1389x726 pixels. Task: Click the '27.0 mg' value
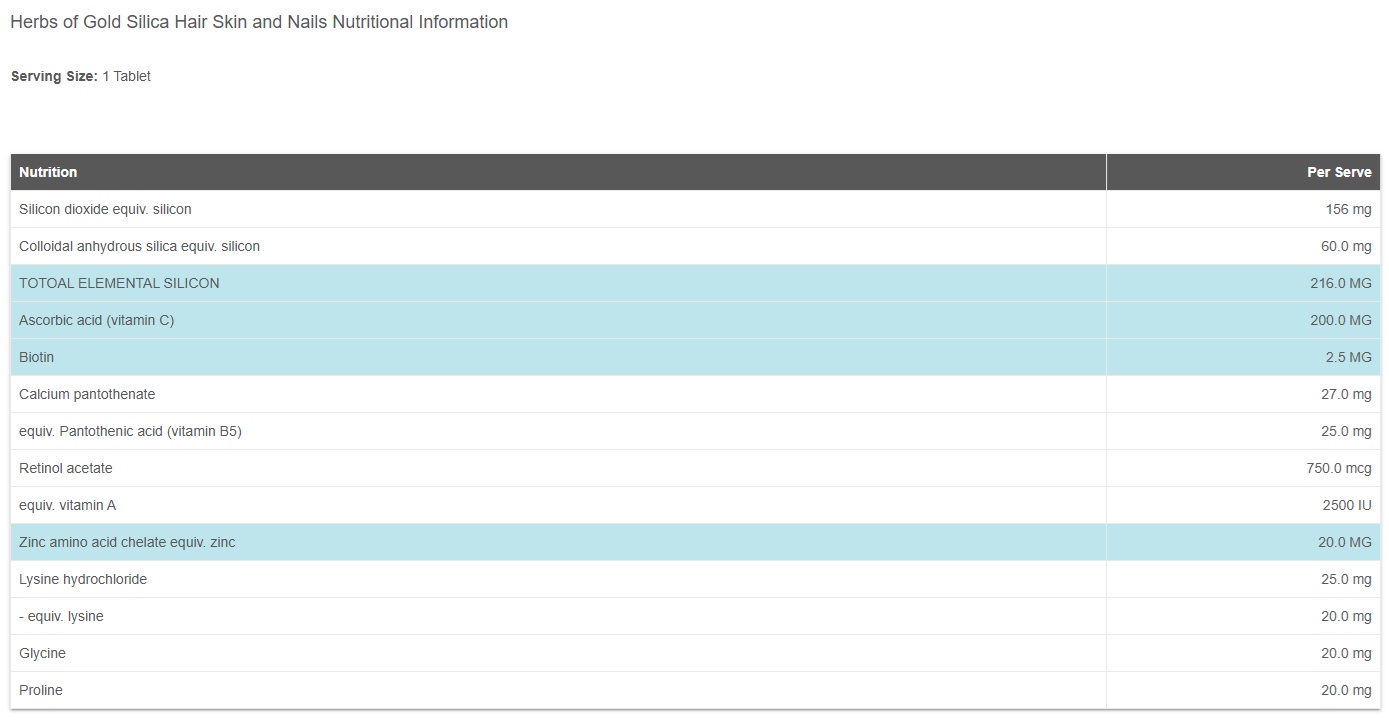(1346, 394)
